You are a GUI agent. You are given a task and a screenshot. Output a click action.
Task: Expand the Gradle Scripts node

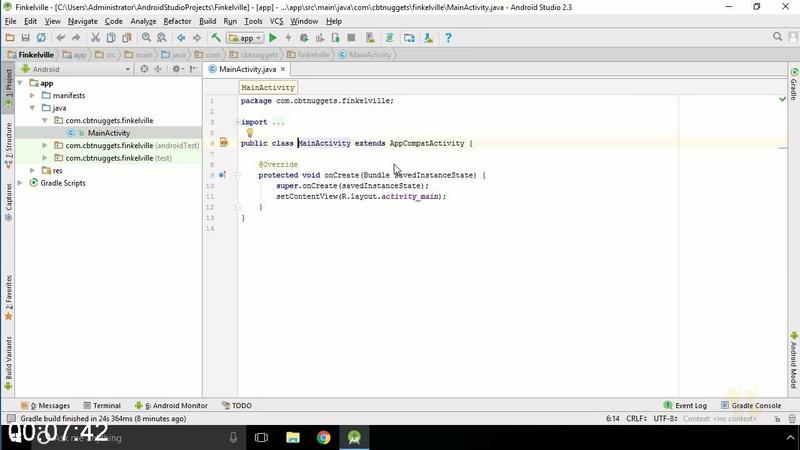click(x=20, y=183)
